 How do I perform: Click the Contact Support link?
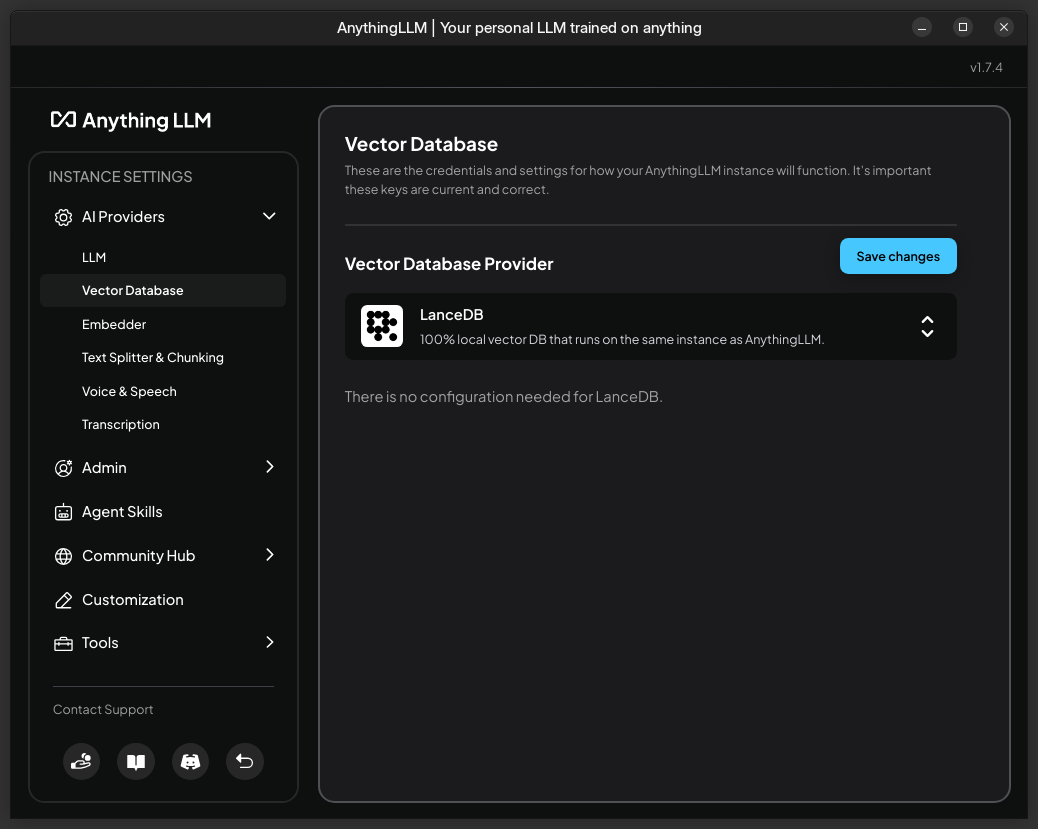coord(103,709)
